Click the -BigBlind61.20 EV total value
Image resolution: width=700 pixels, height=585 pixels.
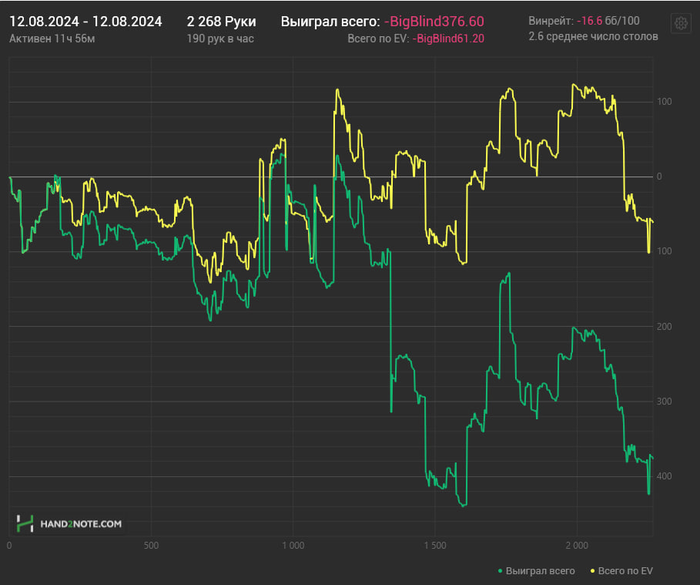(448, 39)
